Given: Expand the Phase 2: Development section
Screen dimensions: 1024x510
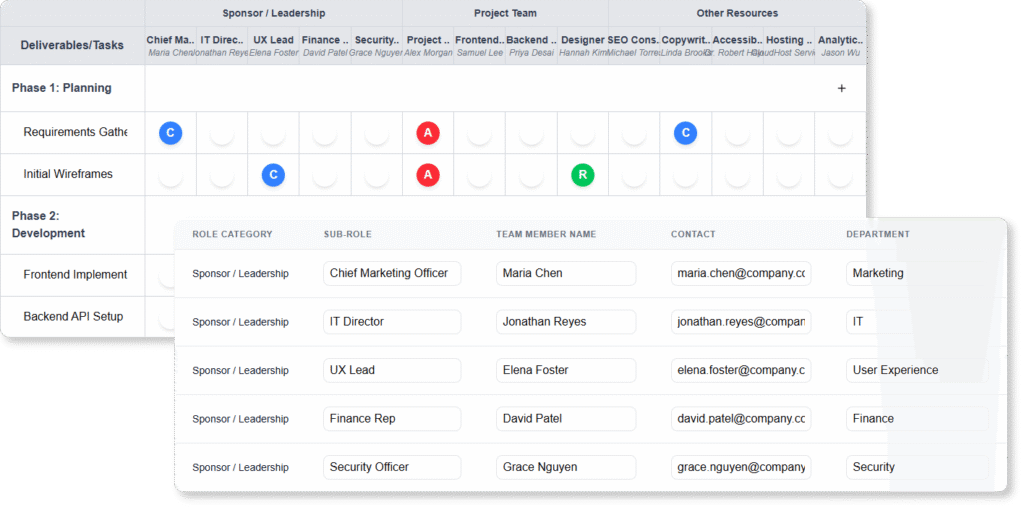Looking at the screenshot, I should [x=48, y=224].
